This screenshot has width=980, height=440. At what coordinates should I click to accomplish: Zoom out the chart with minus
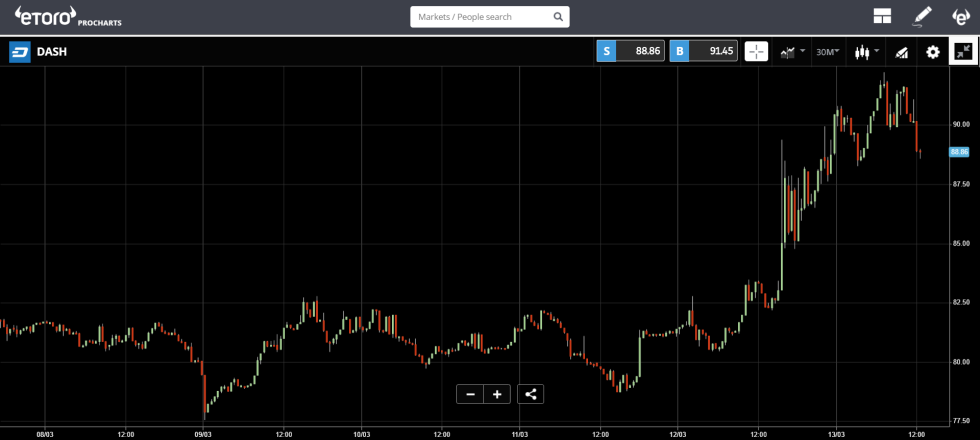point(470,394)
